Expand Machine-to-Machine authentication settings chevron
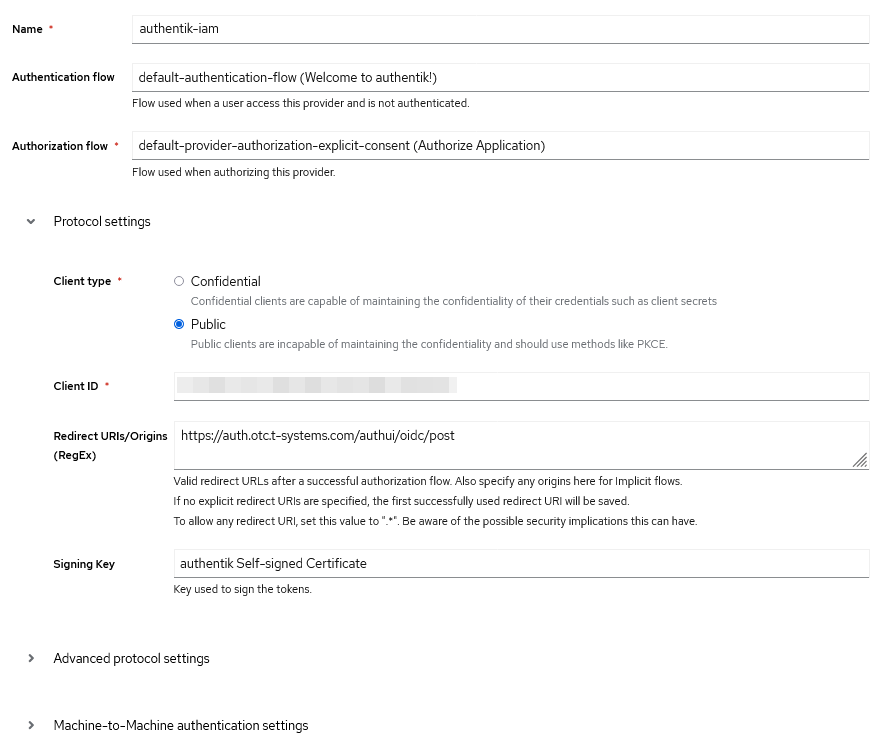The height and width of the screenshot is (753, 885). [31, 725]
